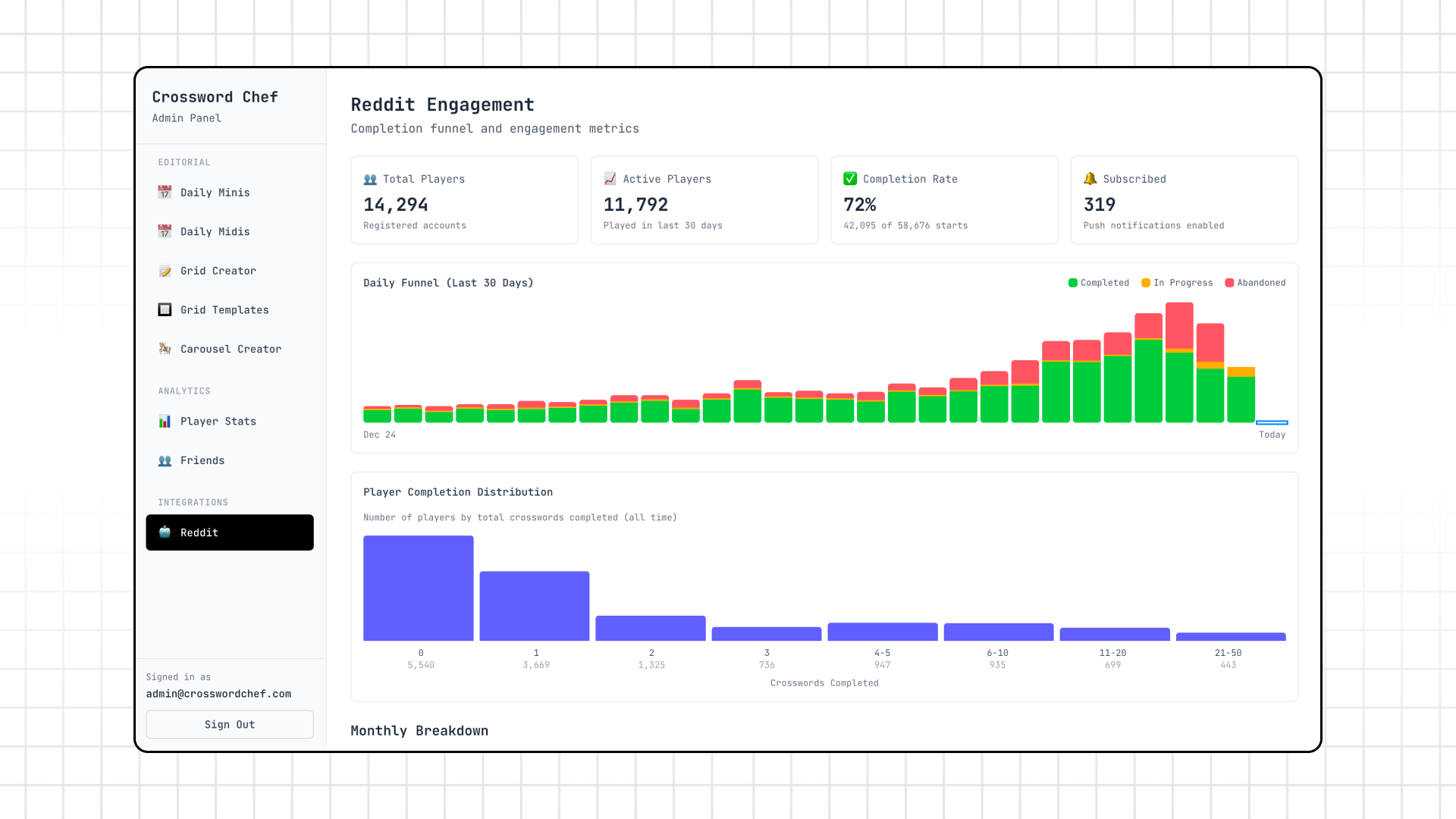Collapse the ANALYTICS section header
This screenshot has height=819, width=1456.
tap(184, 391)
